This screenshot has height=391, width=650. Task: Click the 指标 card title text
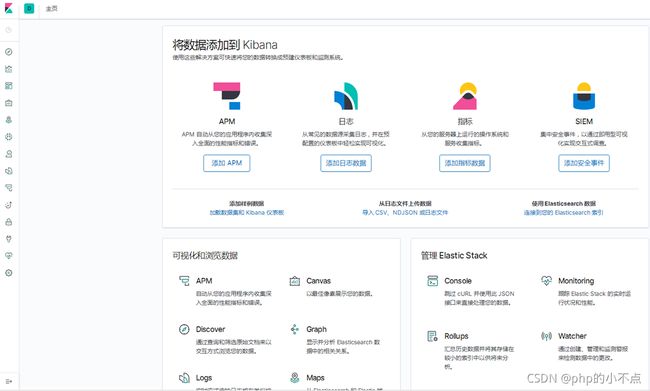(465, 121)
